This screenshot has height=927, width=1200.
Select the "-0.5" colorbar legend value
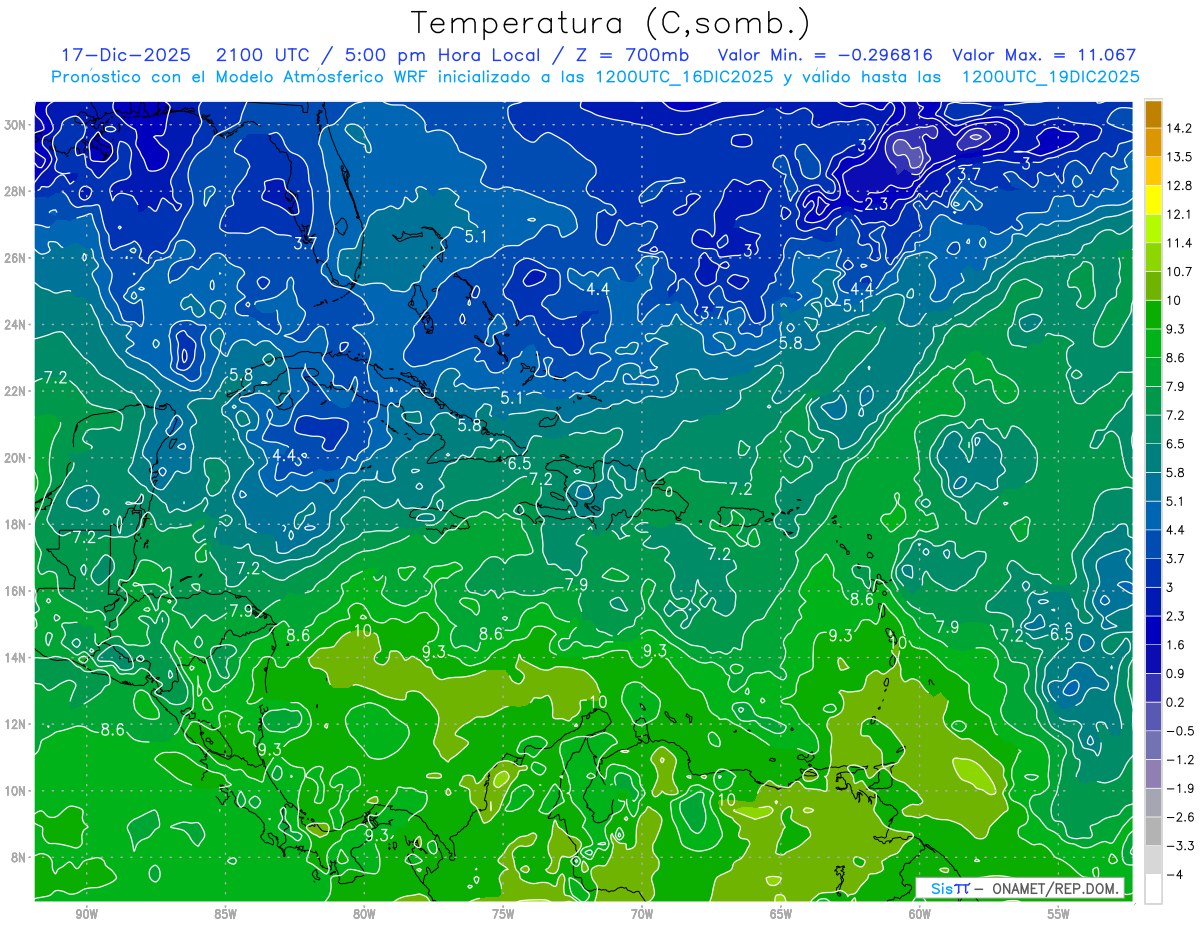click(x=1180, y=731)
